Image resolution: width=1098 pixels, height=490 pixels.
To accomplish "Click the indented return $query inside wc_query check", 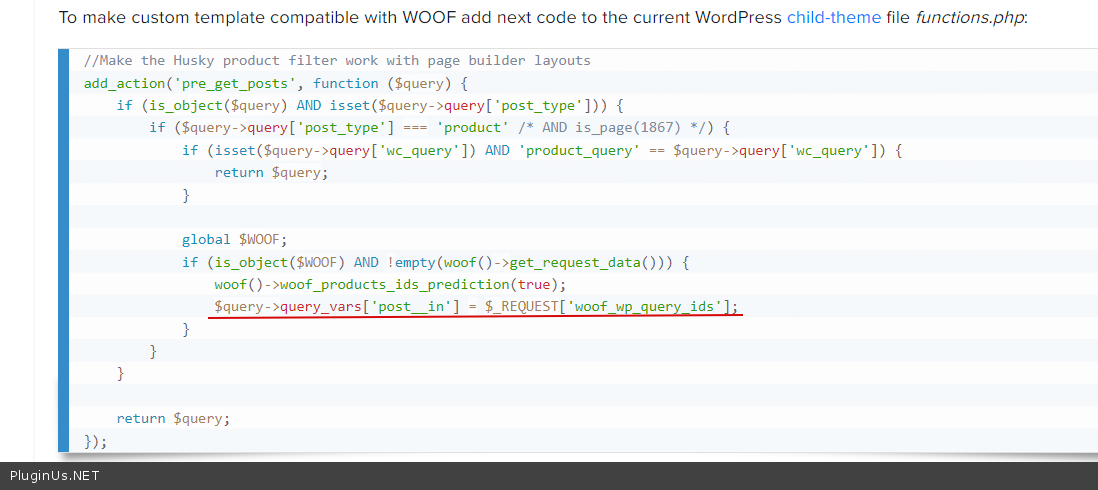I will point(271,172).
